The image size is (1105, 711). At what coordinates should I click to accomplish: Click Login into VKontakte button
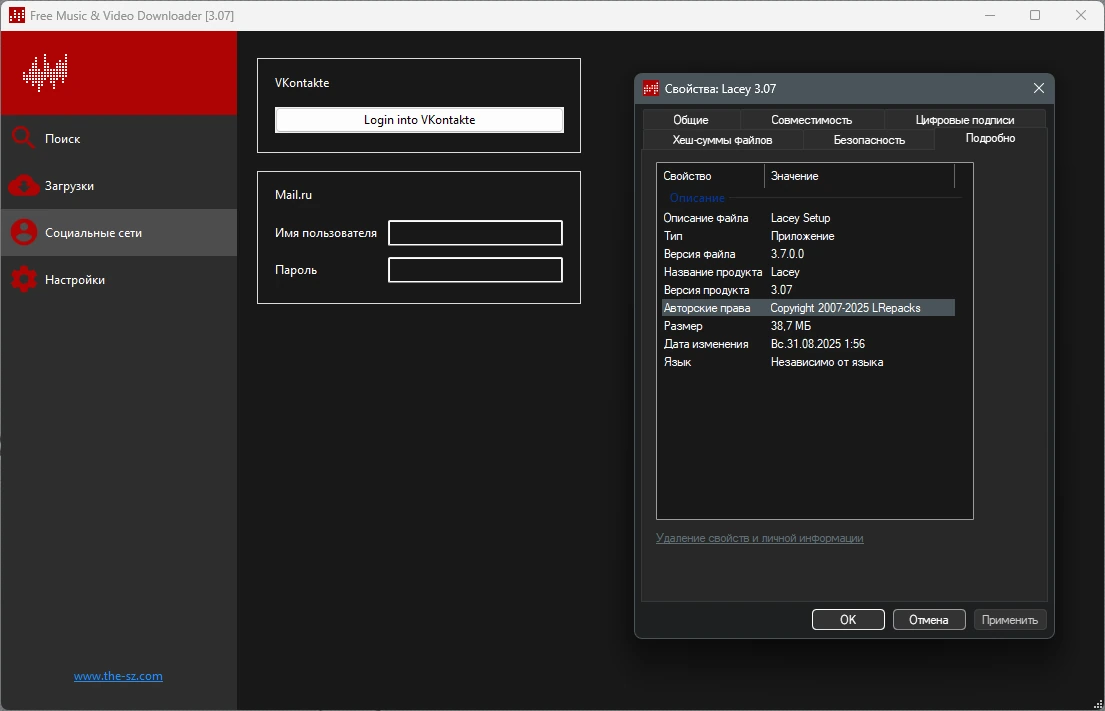(419, 120)
